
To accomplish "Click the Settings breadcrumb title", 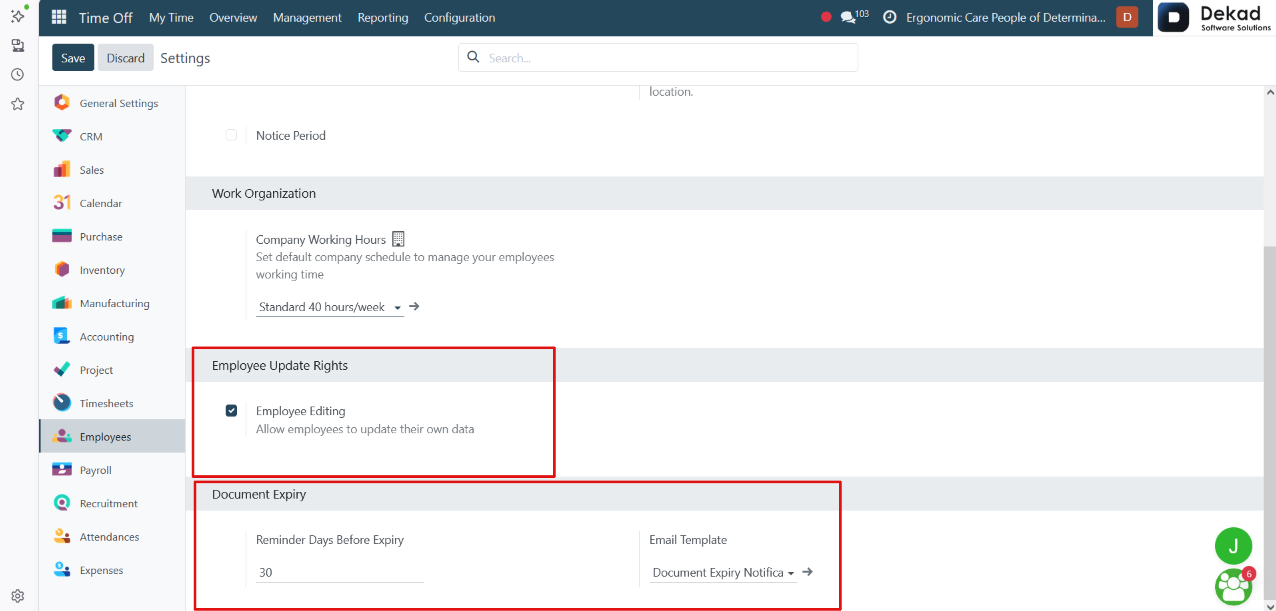I will tap(185, 58).
